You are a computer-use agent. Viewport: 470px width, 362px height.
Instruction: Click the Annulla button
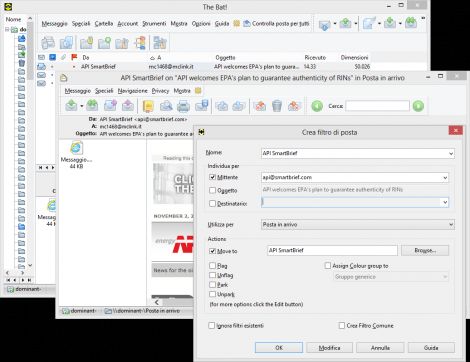[x=380, y=347]
